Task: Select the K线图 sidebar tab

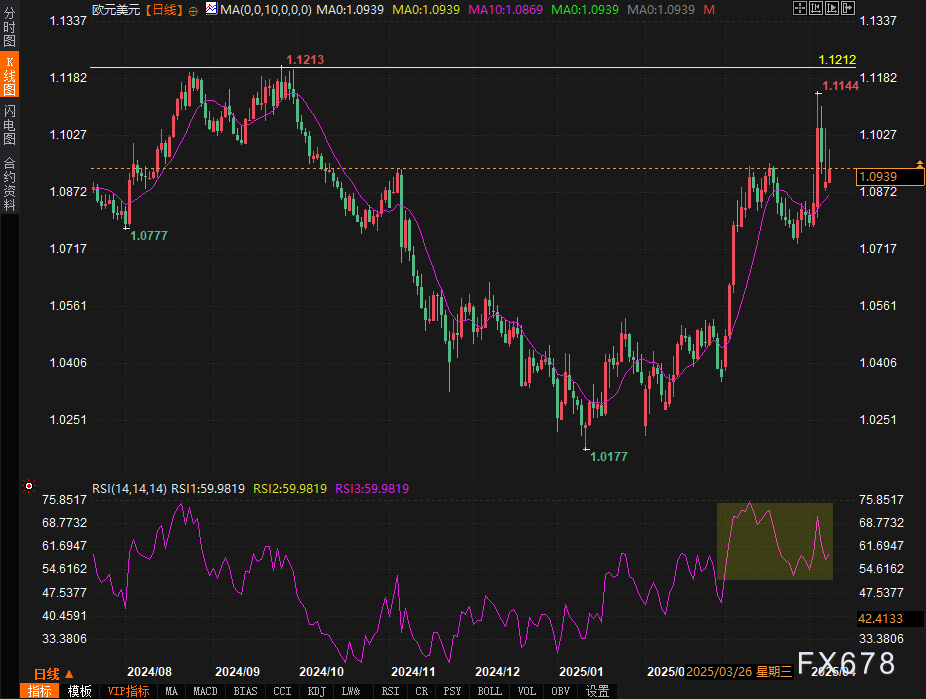Action: [x=9, y=76]
